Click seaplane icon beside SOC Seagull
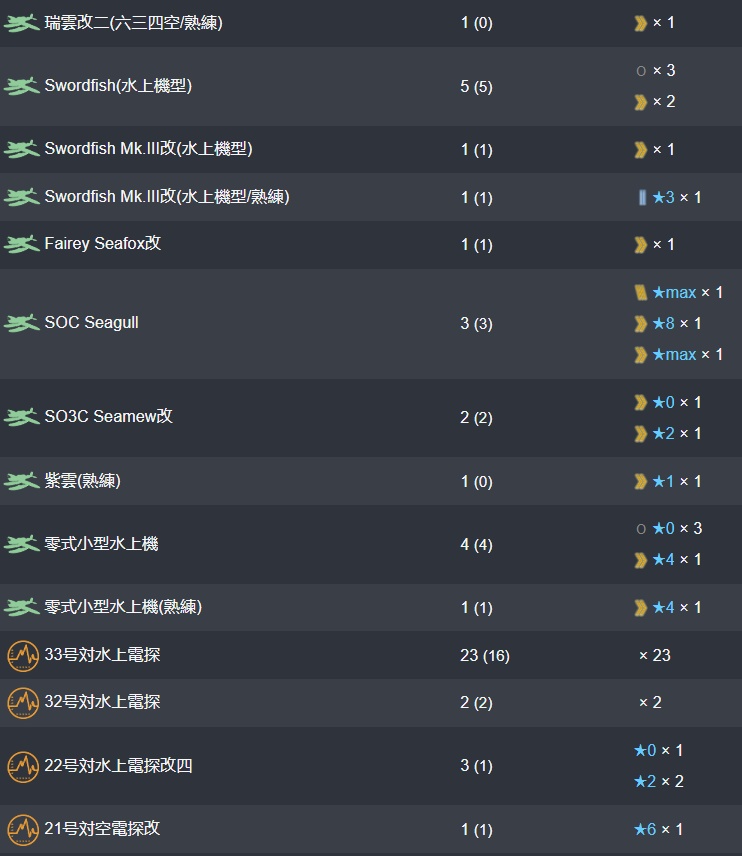Viewport: 742px width, 856px height. [x=21, y=323]
